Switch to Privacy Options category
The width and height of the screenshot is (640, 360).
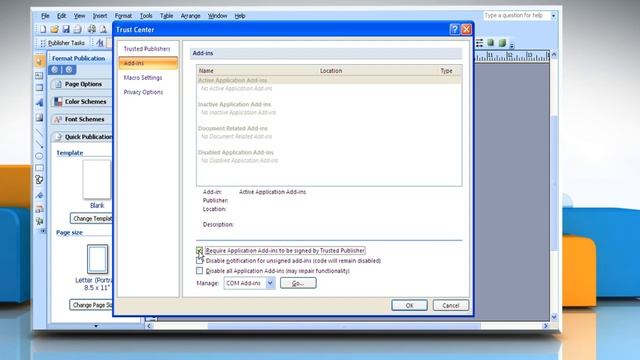(x=143, y=92)
